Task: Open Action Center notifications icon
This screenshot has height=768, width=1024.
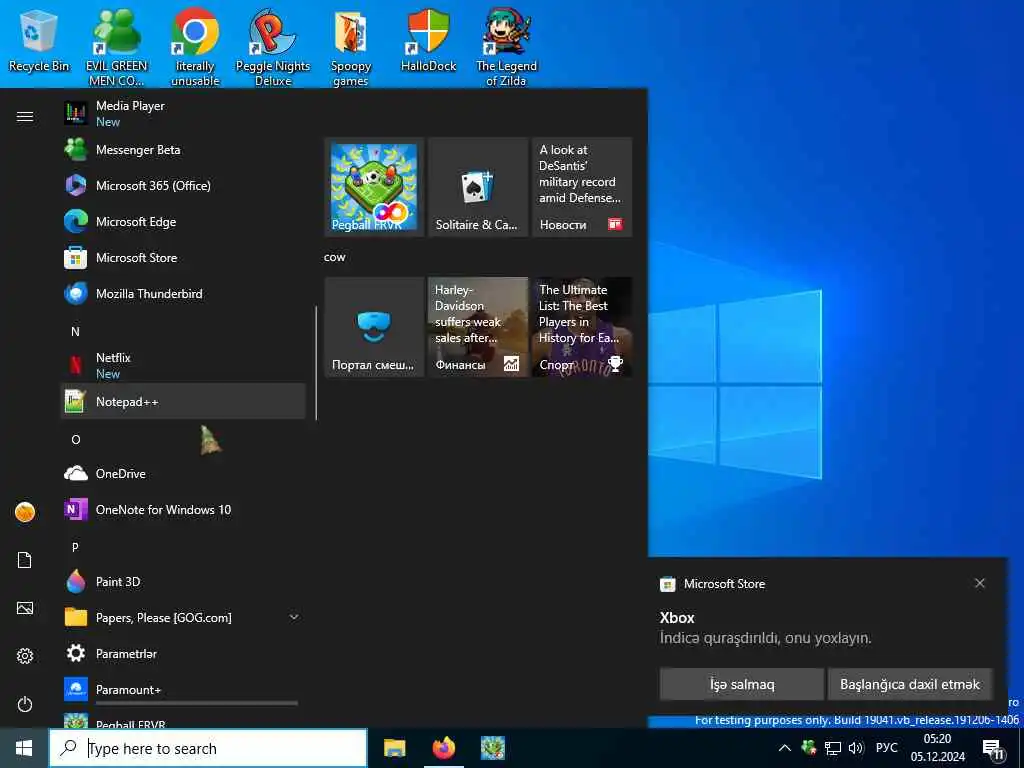Action: point(993,749)
